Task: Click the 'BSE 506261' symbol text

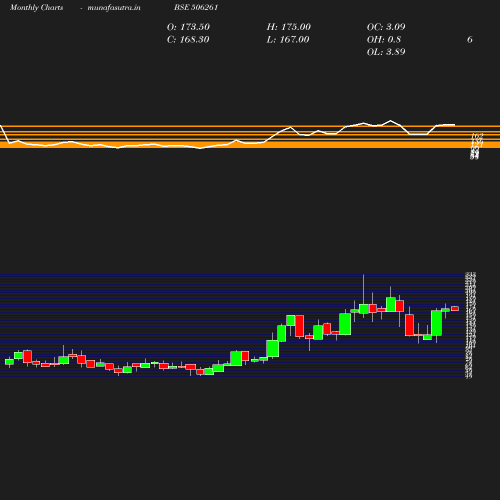Action: pos(196,7)
